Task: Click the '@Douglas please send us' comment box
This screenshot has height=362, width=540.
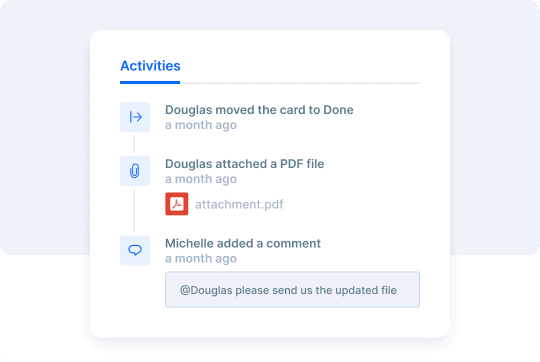Action: pos(292,289)
